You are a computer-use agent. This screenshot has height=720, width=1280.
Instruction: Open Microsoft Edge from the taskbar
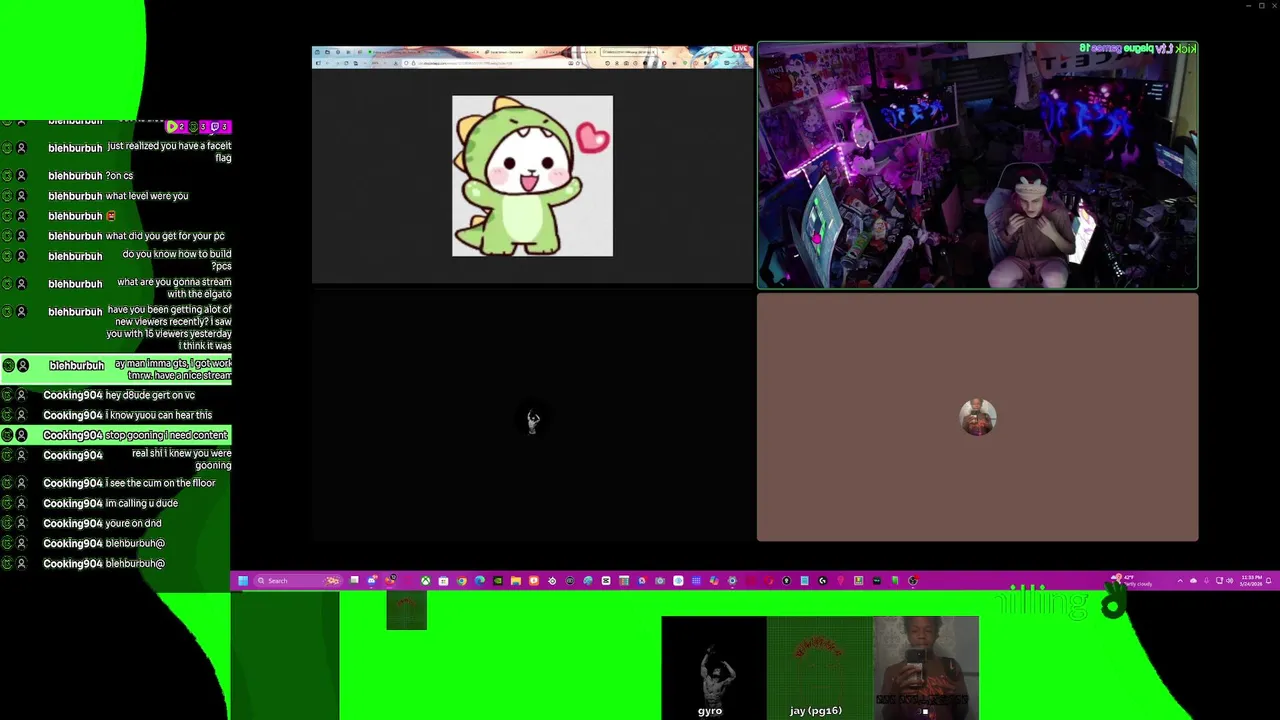pos(480,580)
